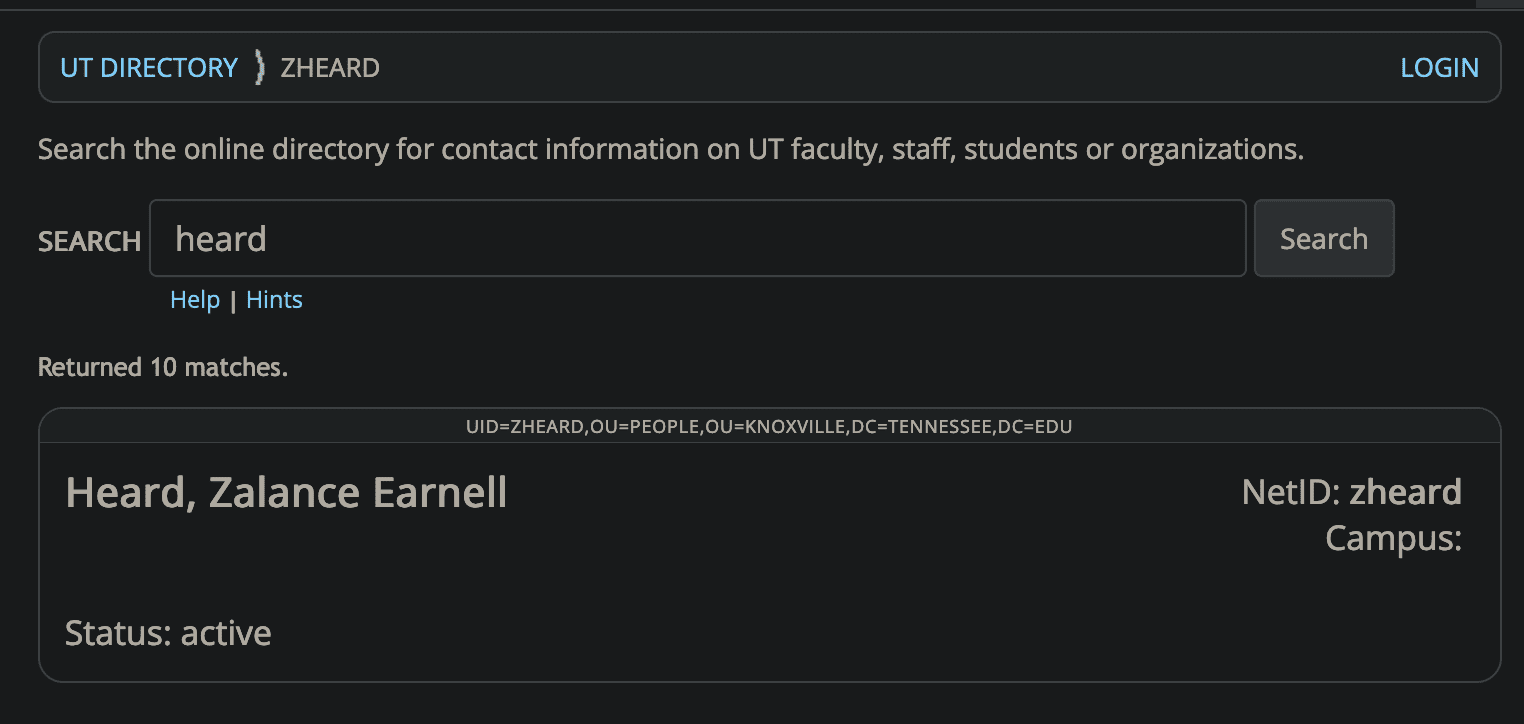The height and width of the screenshot is (724, 1524).
Task: Click the 'NetID: zheard' text
Action: [1351, 492]
